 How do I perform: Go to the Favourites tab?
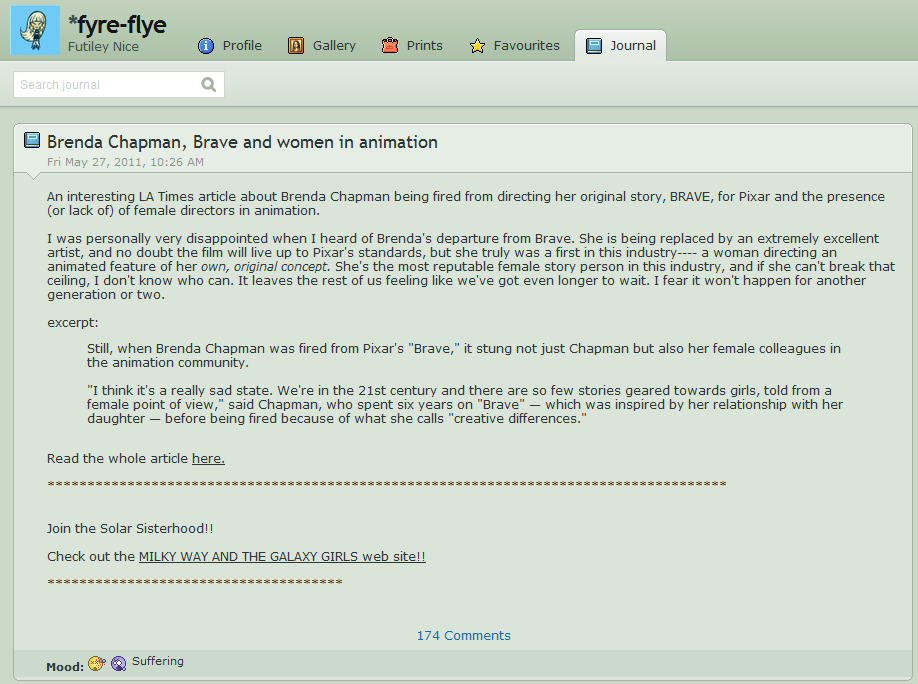click(526, 46)
